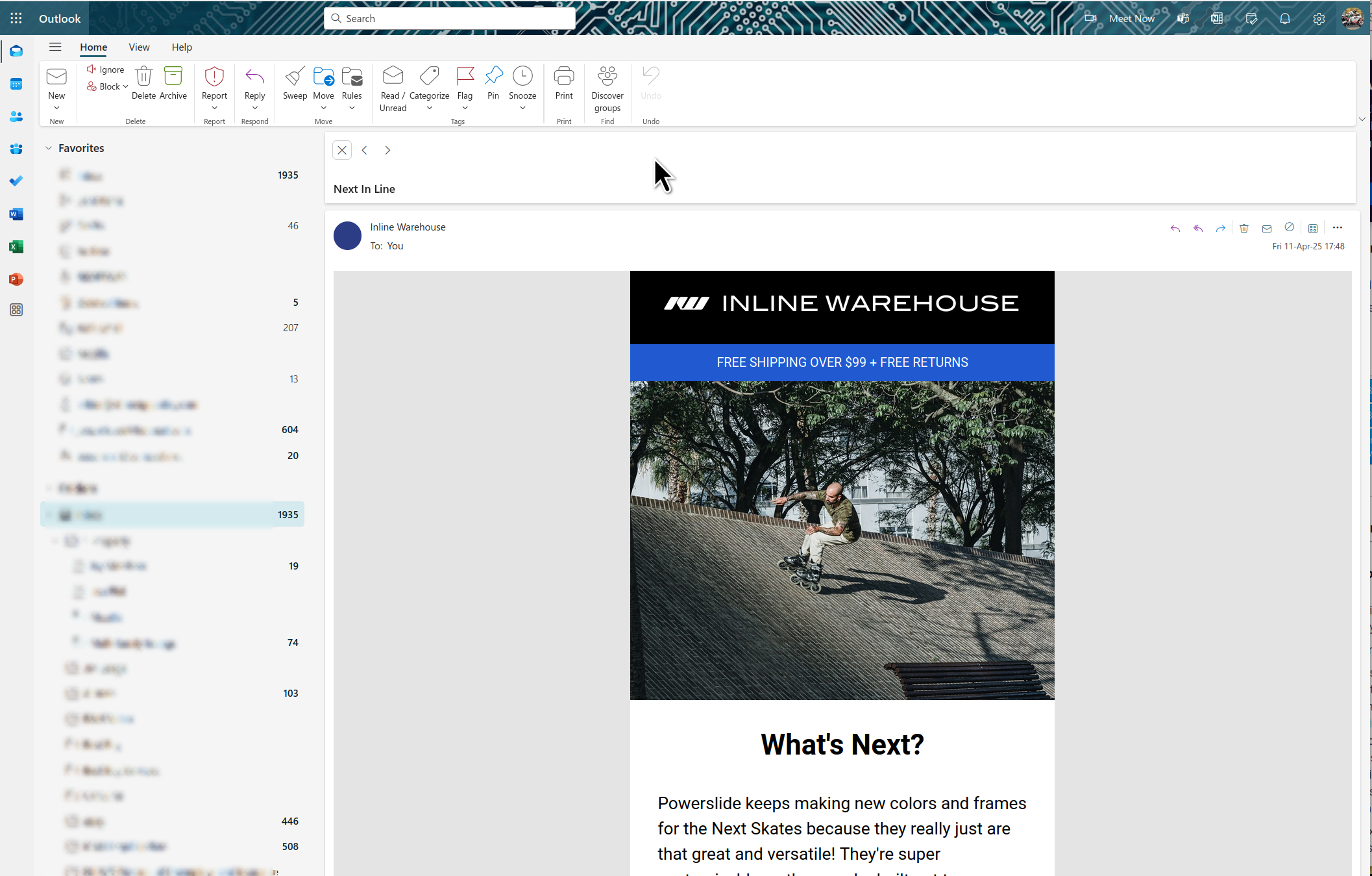Switch to the View tab
The width and height of the screenshot is (1372, 876).
pyautogui.click(x=139, y=47)
